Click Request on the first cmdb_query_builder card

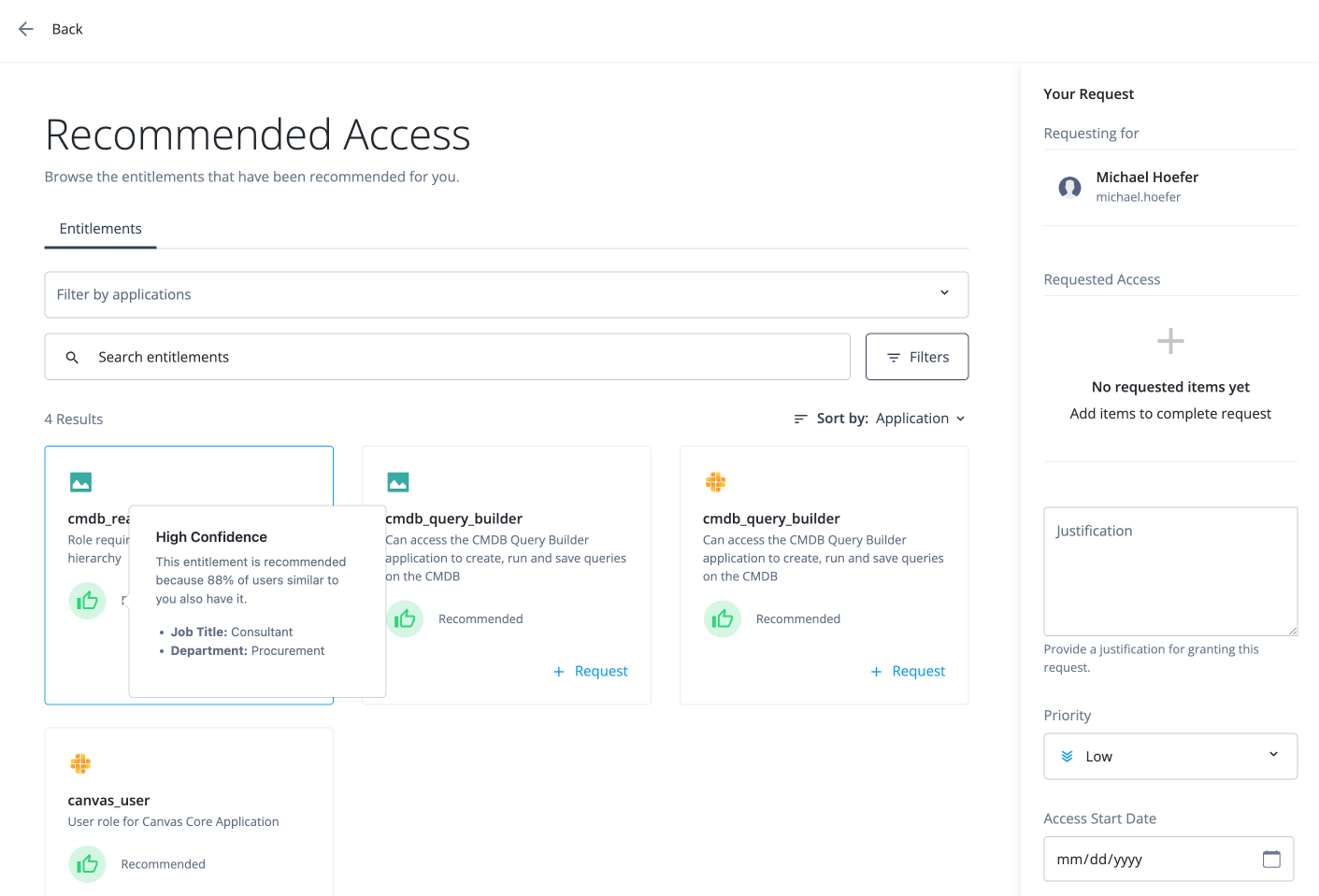590,671
